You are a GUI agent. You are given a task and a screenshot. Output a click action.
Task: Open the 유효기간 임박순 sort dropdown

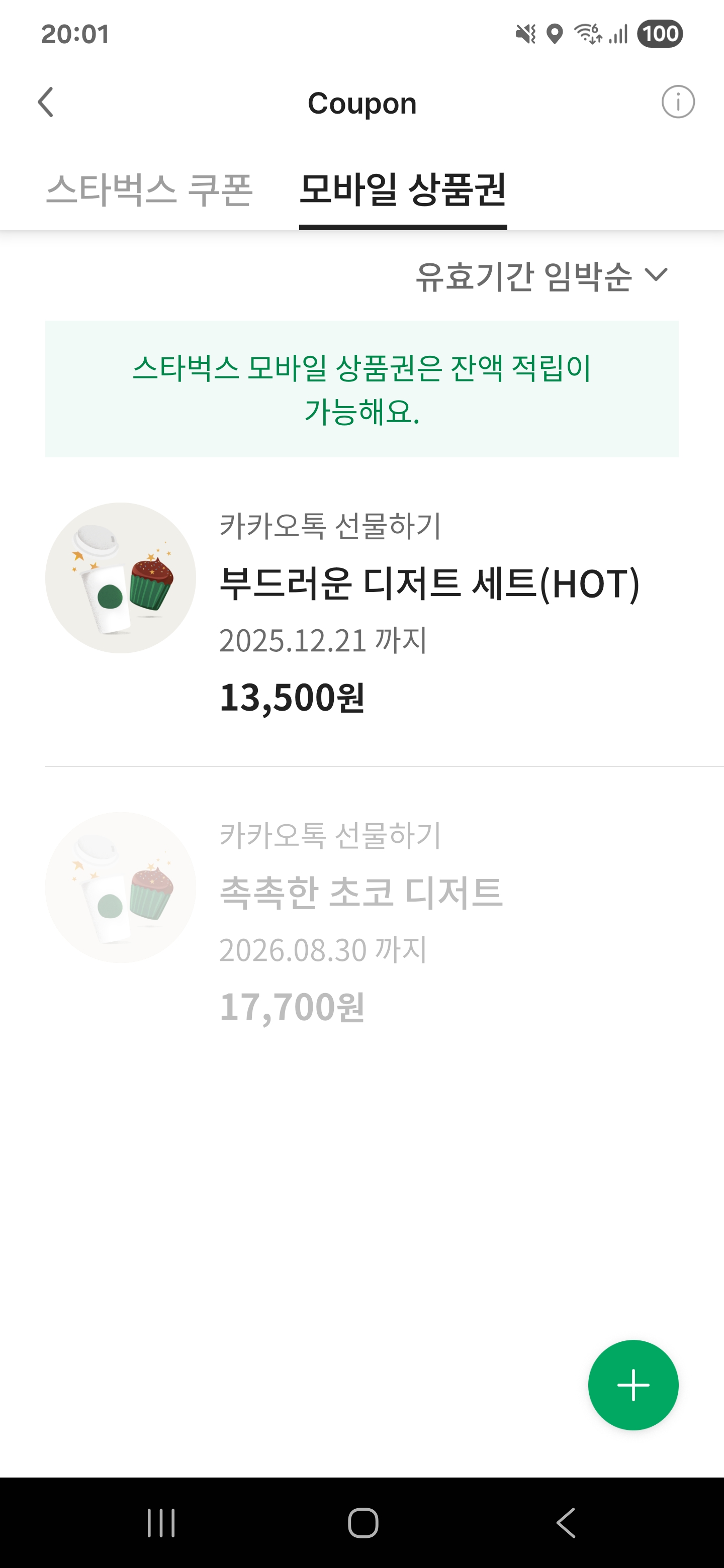coord(524,276)
